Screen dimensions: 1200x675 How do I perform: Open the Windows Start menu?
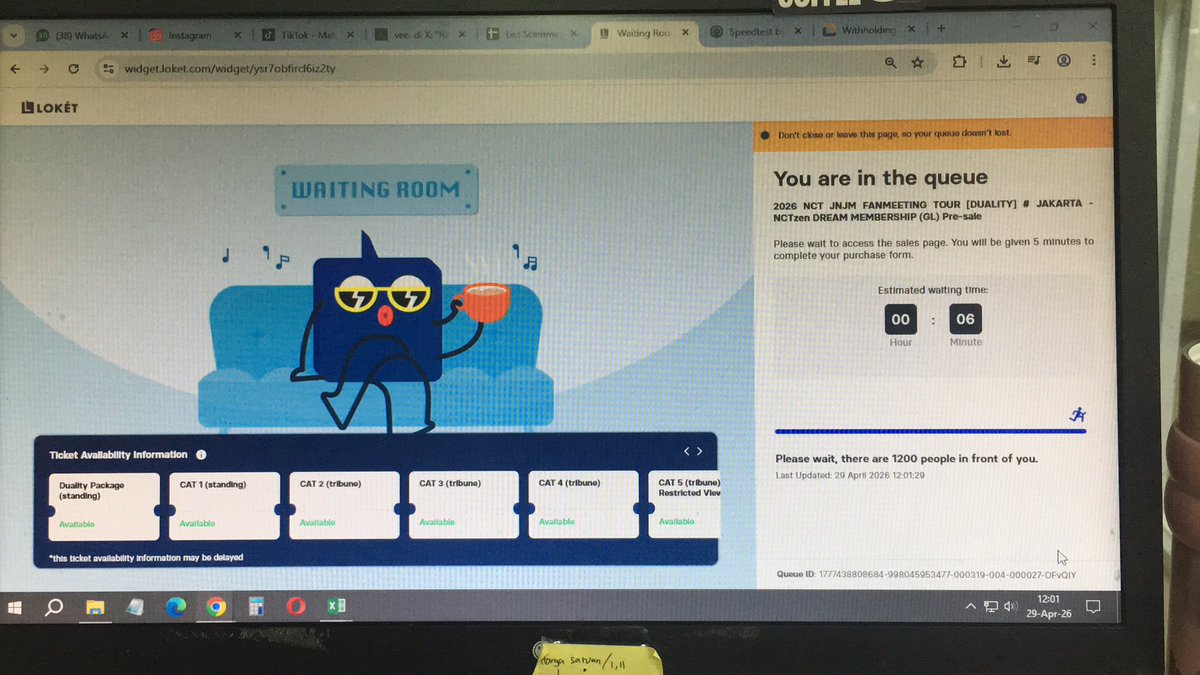coord(15,607)
